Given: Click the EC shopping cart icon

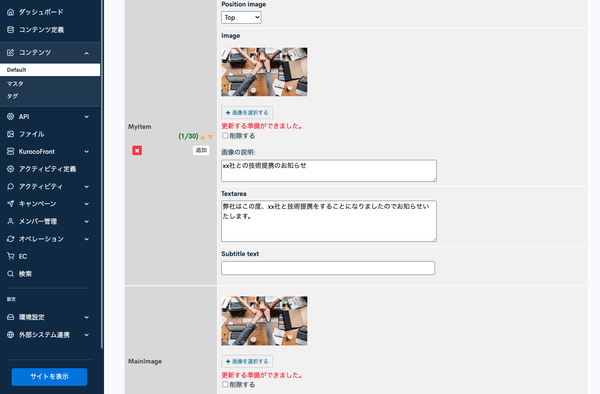Looking at the screenshot, I should [11, 256].
